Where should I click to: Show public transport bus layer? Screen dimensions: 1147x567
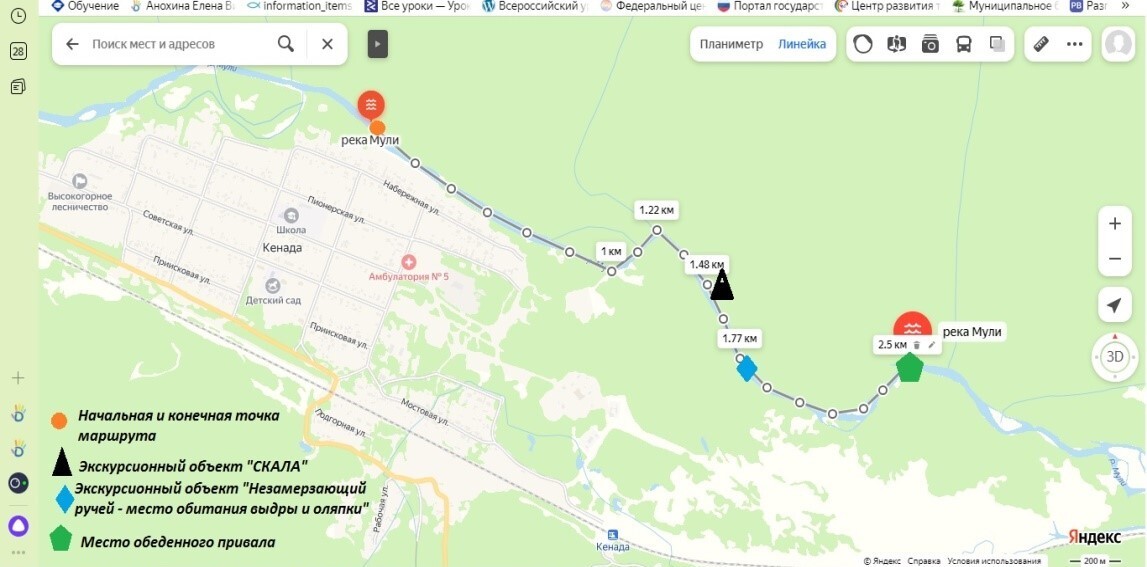pyautogui.click(x=964, y=44)
